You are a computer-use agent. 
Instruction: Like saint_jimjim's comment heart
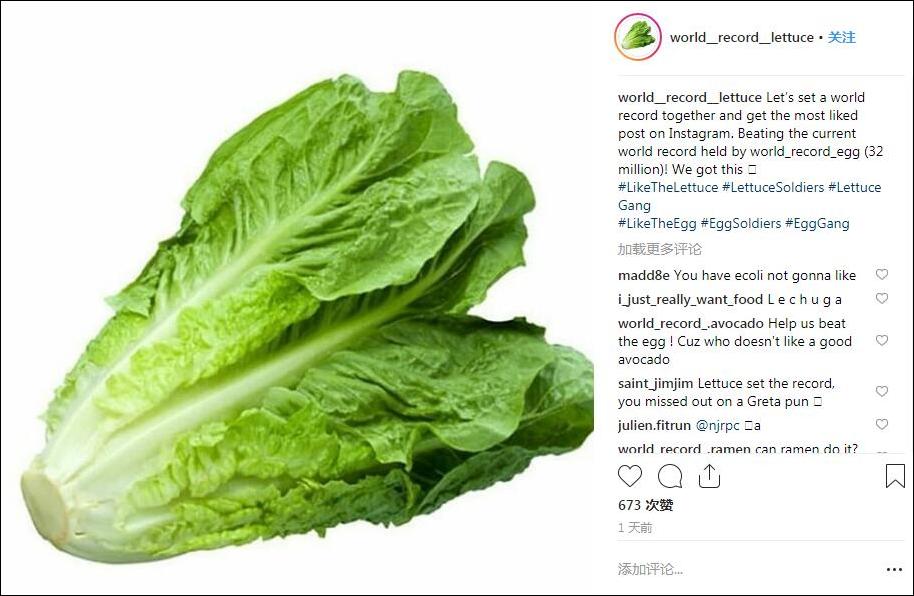point(882,391)
